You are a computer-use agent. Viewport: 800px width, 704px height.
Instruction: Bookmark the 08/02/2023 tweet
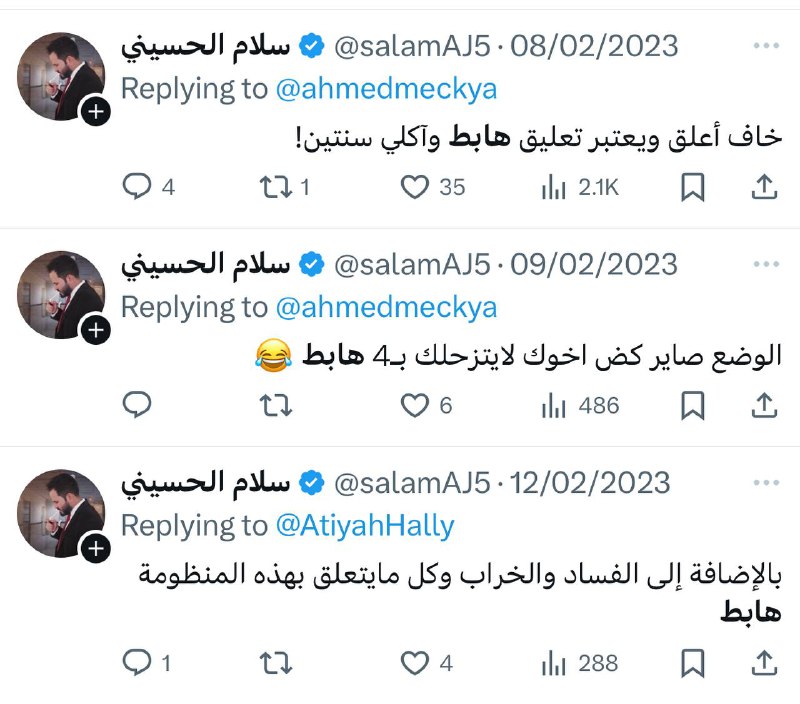tap(692, 187)
